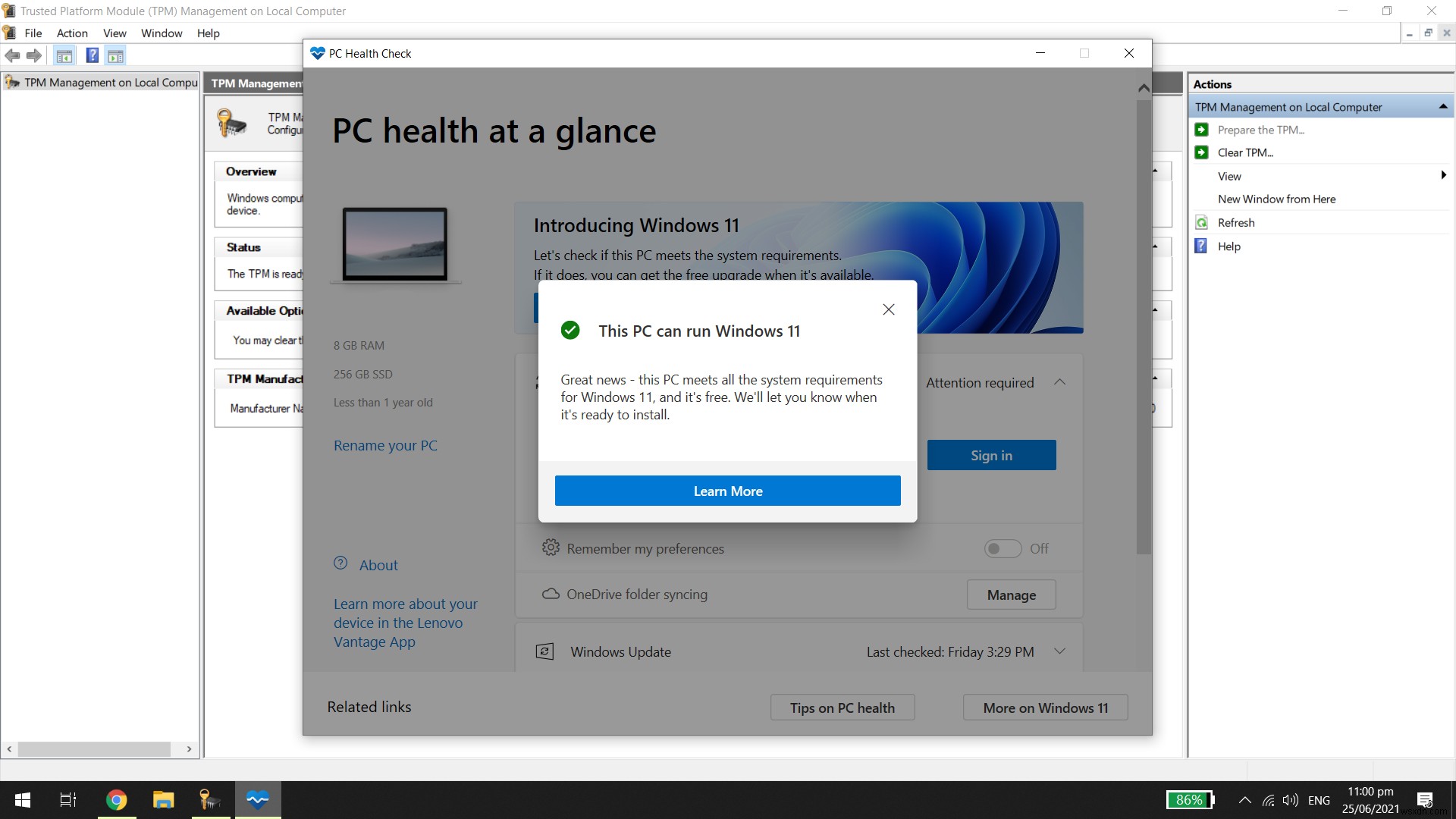Click the Refresh icon in Actions panel
This screenshot has height=819, width=1456.
1201,222
